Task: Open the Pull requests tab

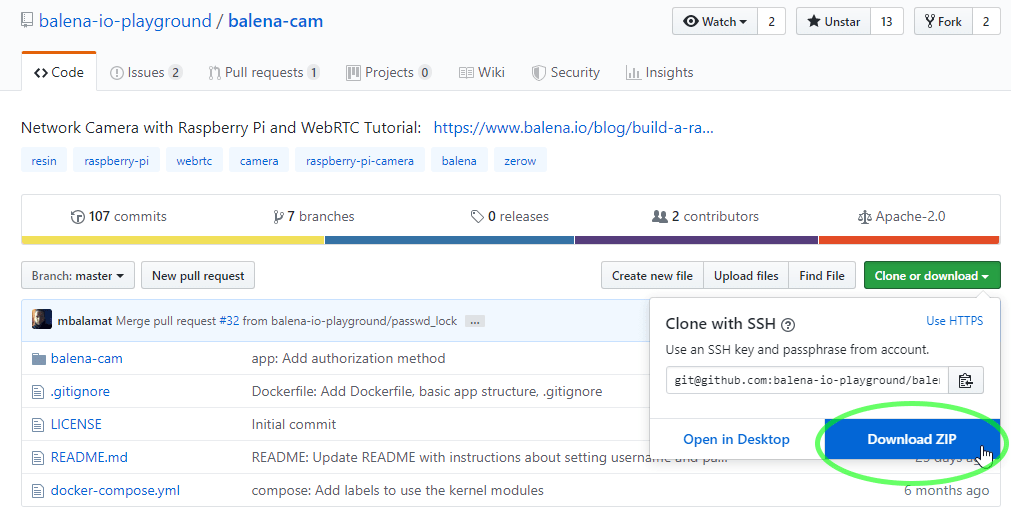Action: (x=264, y=72)
